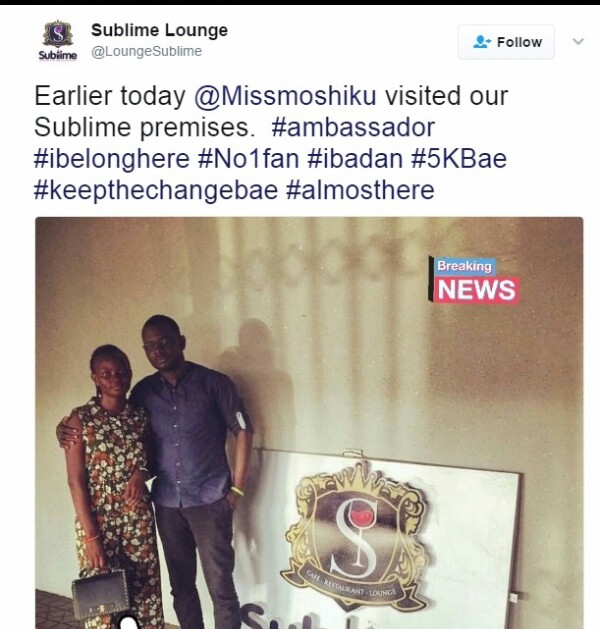Click the tweet text 'Earlier today'
The height and width of the screenshot is (629, 600).
click(x=110, y=96)
